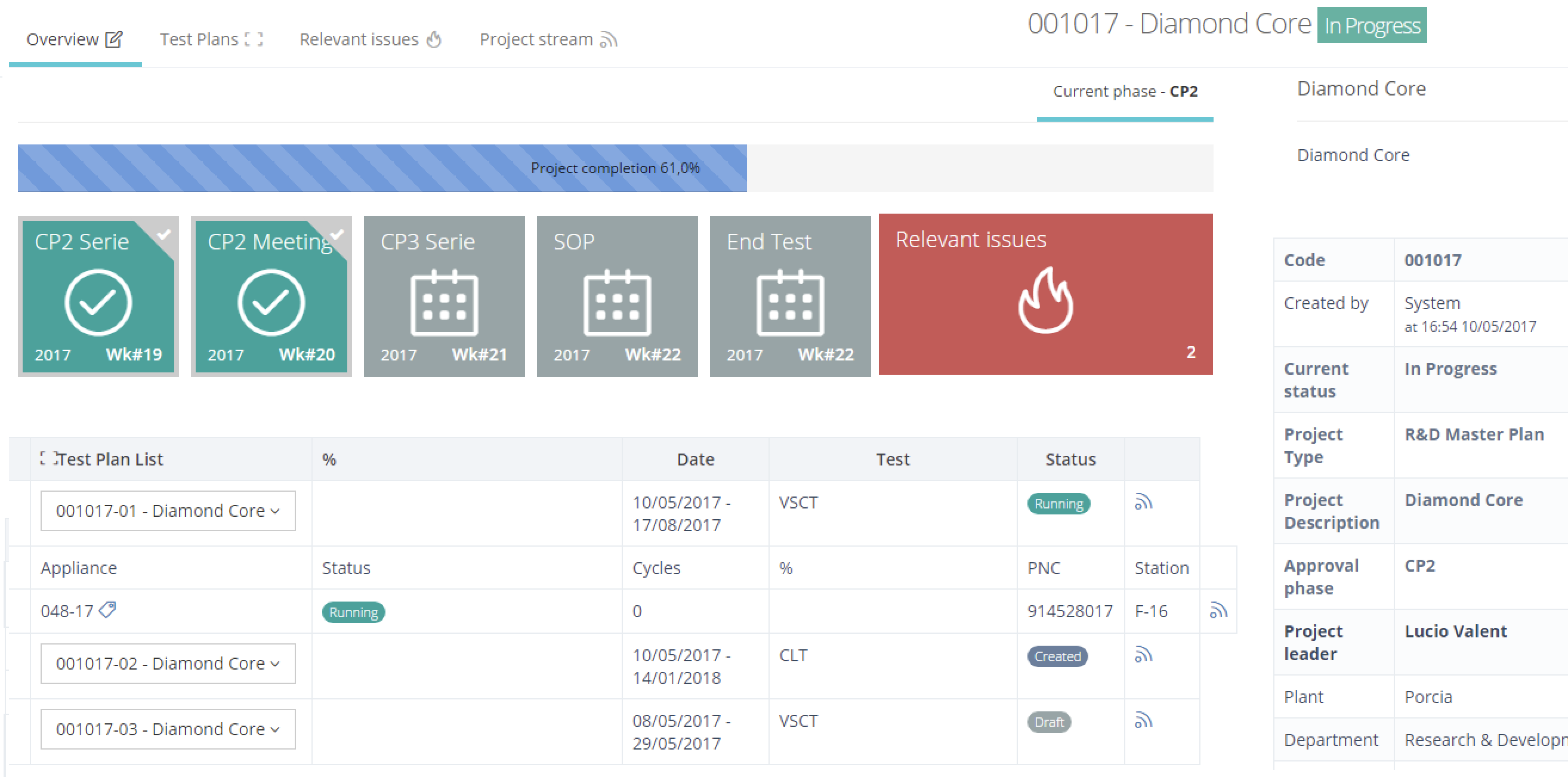
Task: Open the 001017-03 - Diamond Core dropdown
Action: 168,729
